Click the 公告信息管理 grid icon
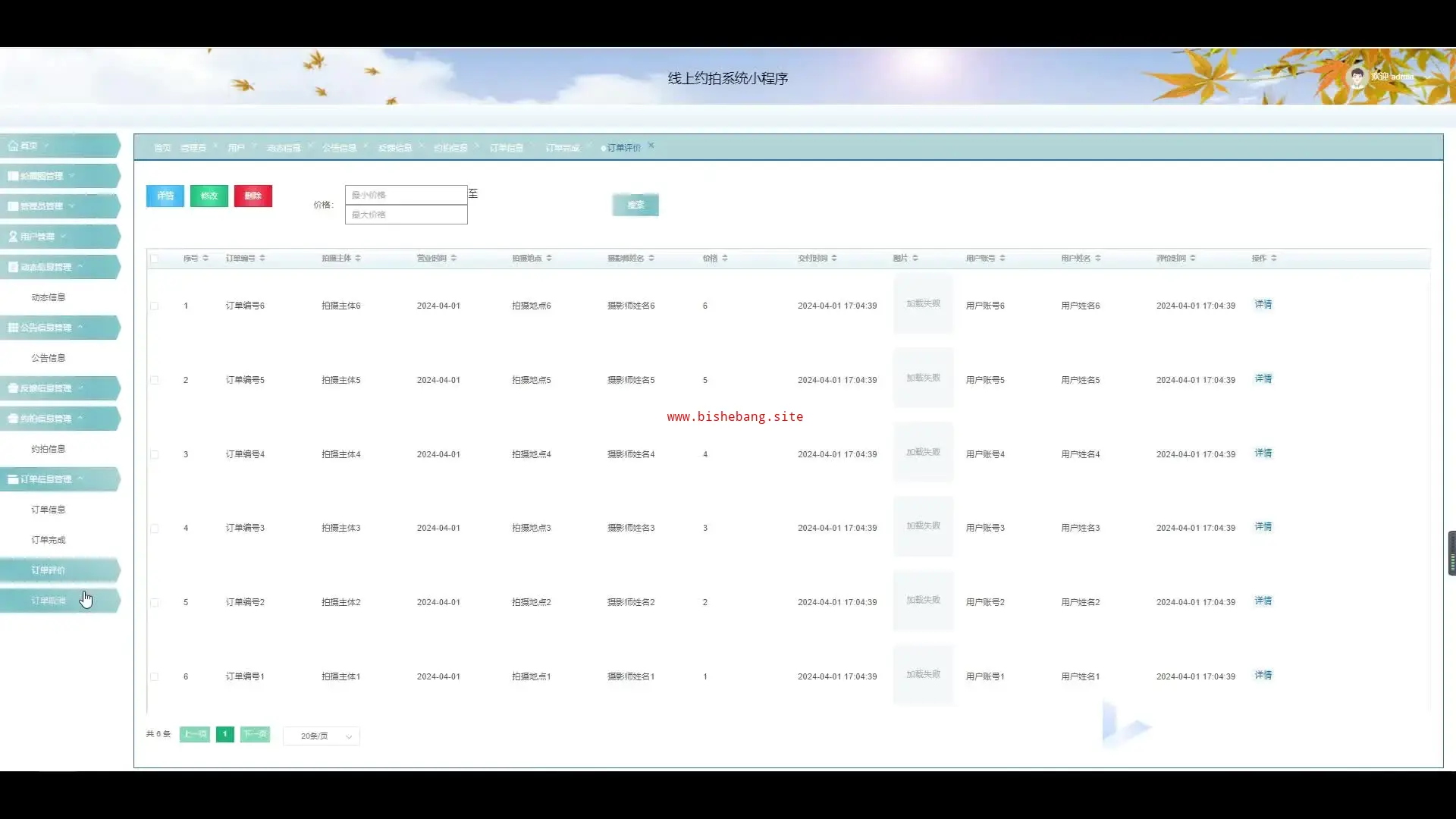 click(13, 328)
